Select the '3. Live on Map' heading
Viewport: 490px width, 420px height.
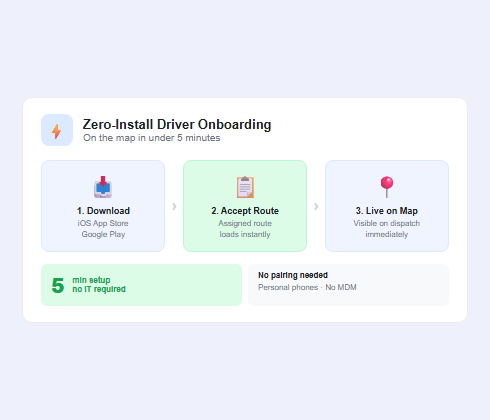[x=387, y=211]
